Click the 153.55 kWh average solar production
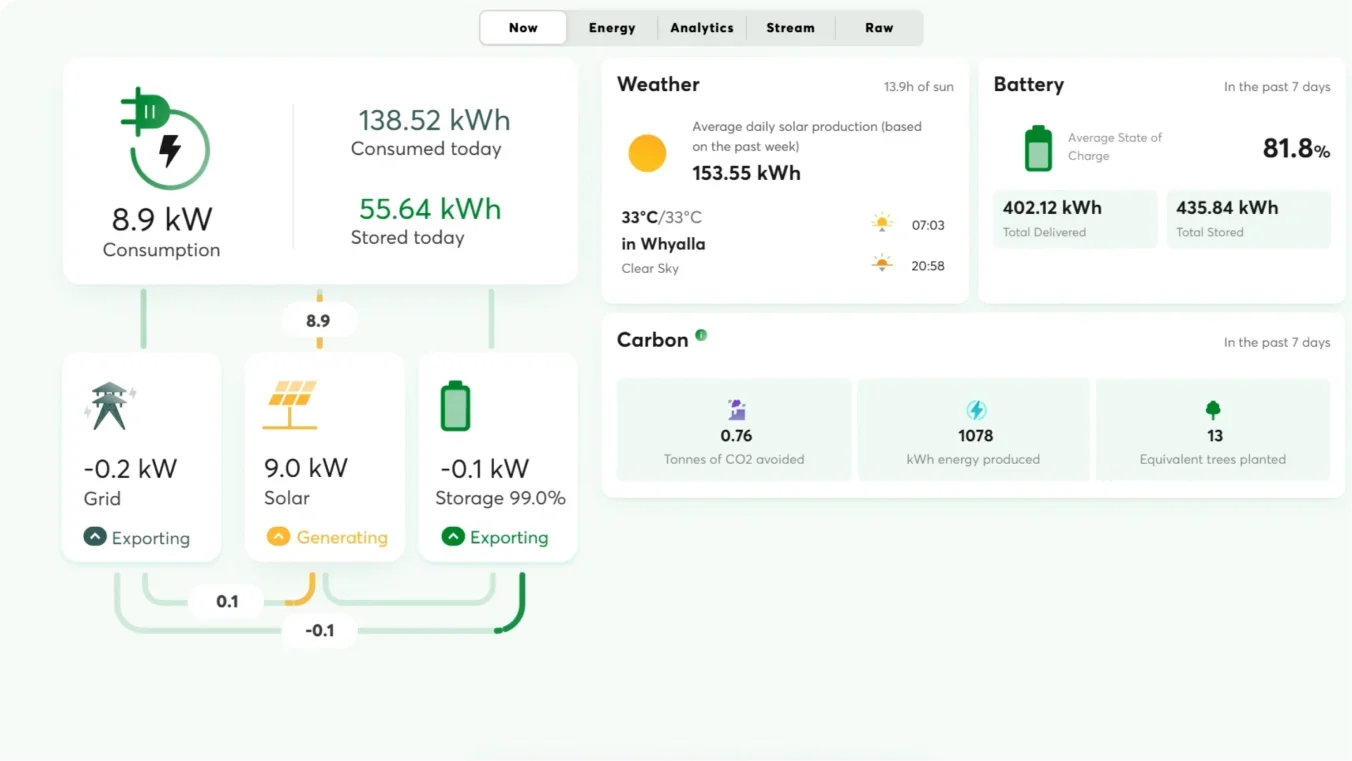1352x761 pixels. (x=746, y=173)
